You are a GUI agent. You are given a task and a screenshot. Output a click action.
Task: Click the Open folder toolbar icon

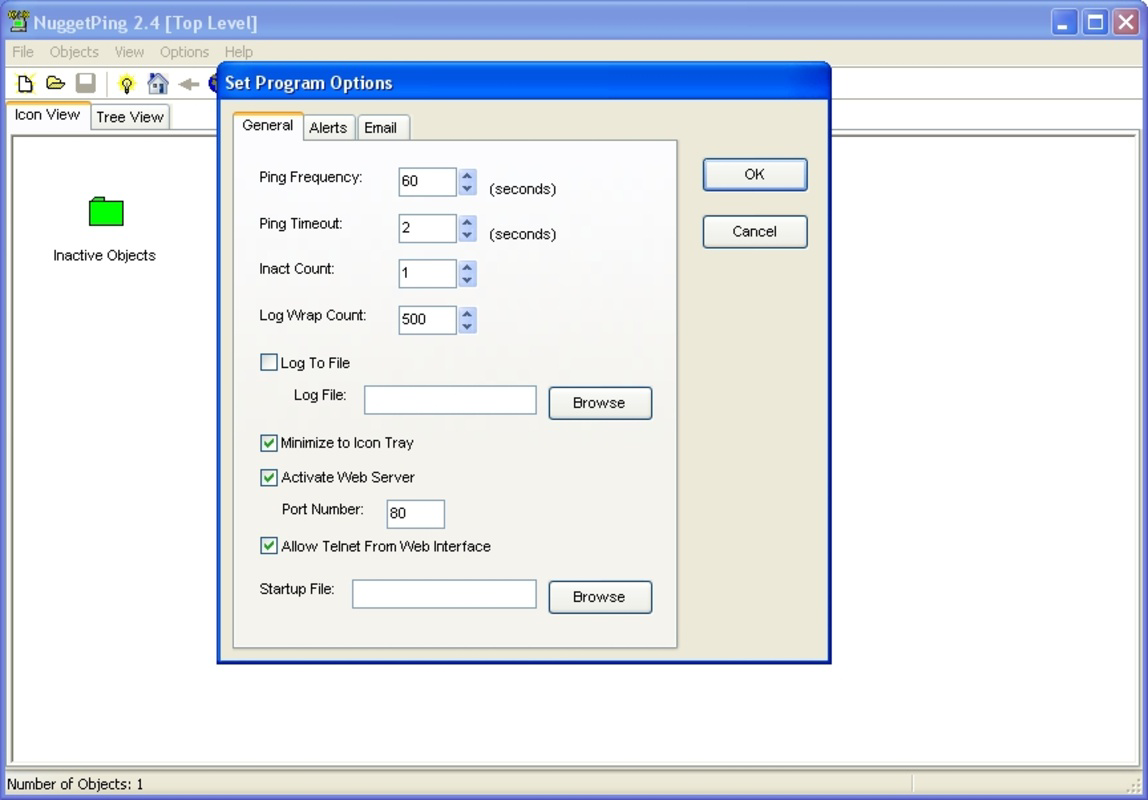55,83
